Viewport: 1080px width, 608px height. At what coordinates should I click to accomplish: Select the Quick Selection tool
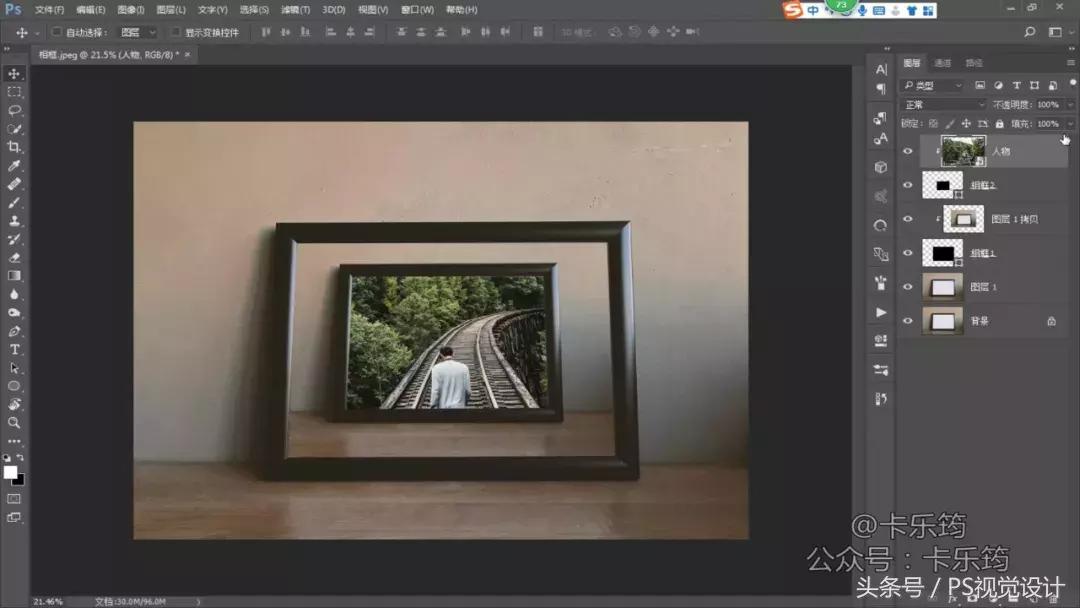click(14, 129)
